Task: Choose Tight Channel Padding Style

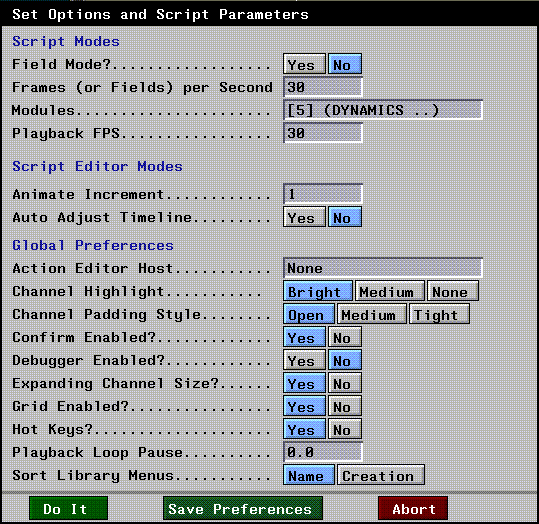Action: (x=439, y=314)
